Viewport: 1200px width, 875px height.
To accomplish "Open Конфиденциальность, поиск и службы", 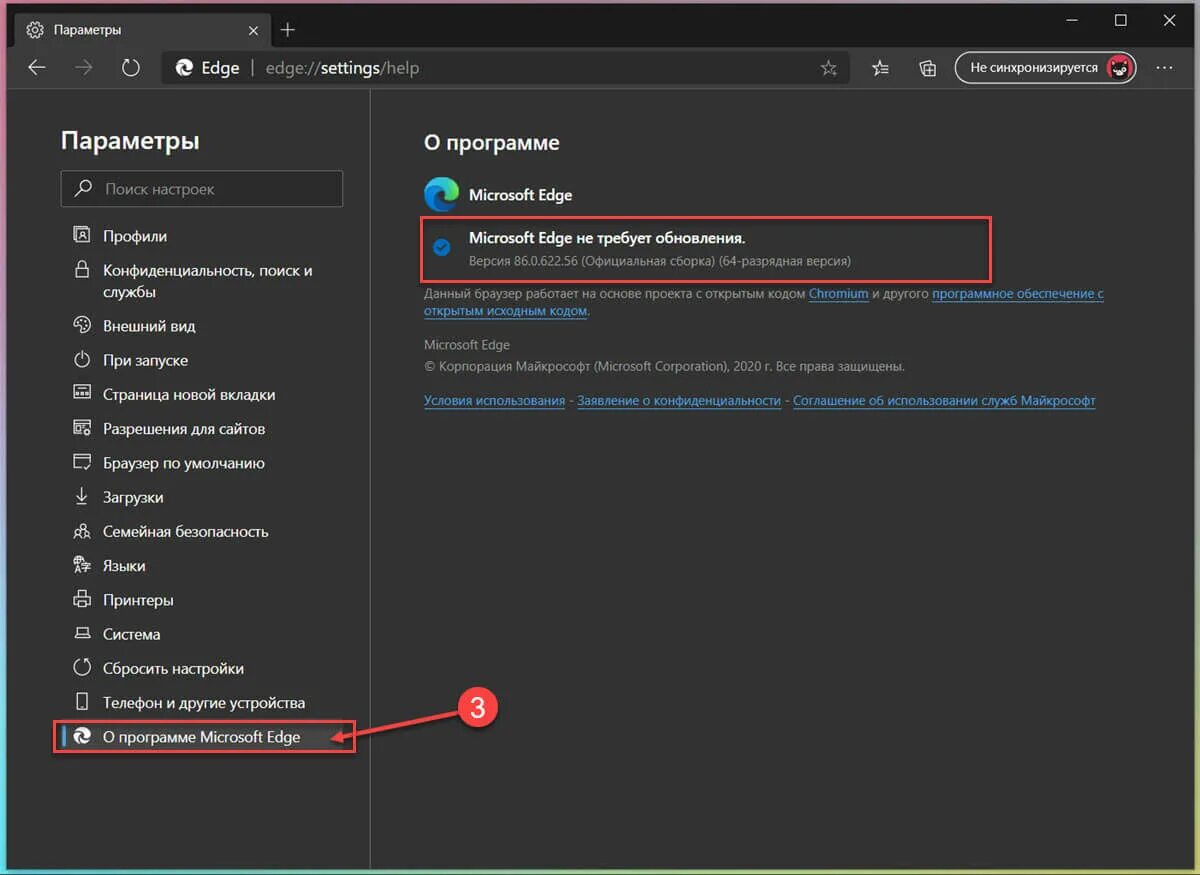I will [208, 281].
